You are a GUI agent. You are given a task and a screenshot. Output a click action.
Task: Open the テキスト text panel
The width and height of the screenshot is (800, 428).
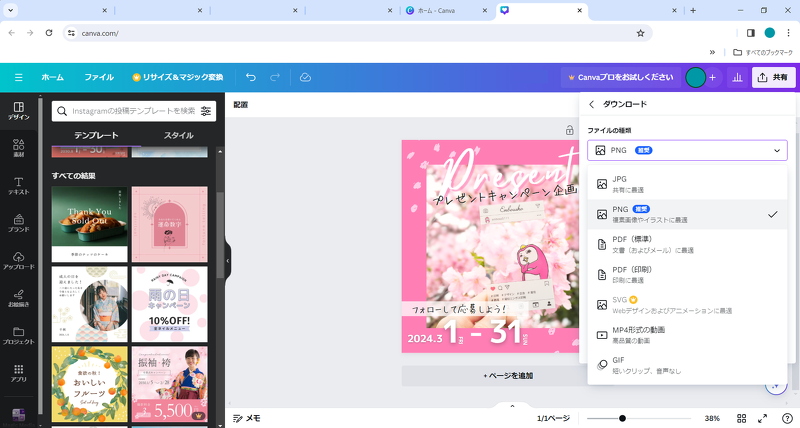(18, 186)
